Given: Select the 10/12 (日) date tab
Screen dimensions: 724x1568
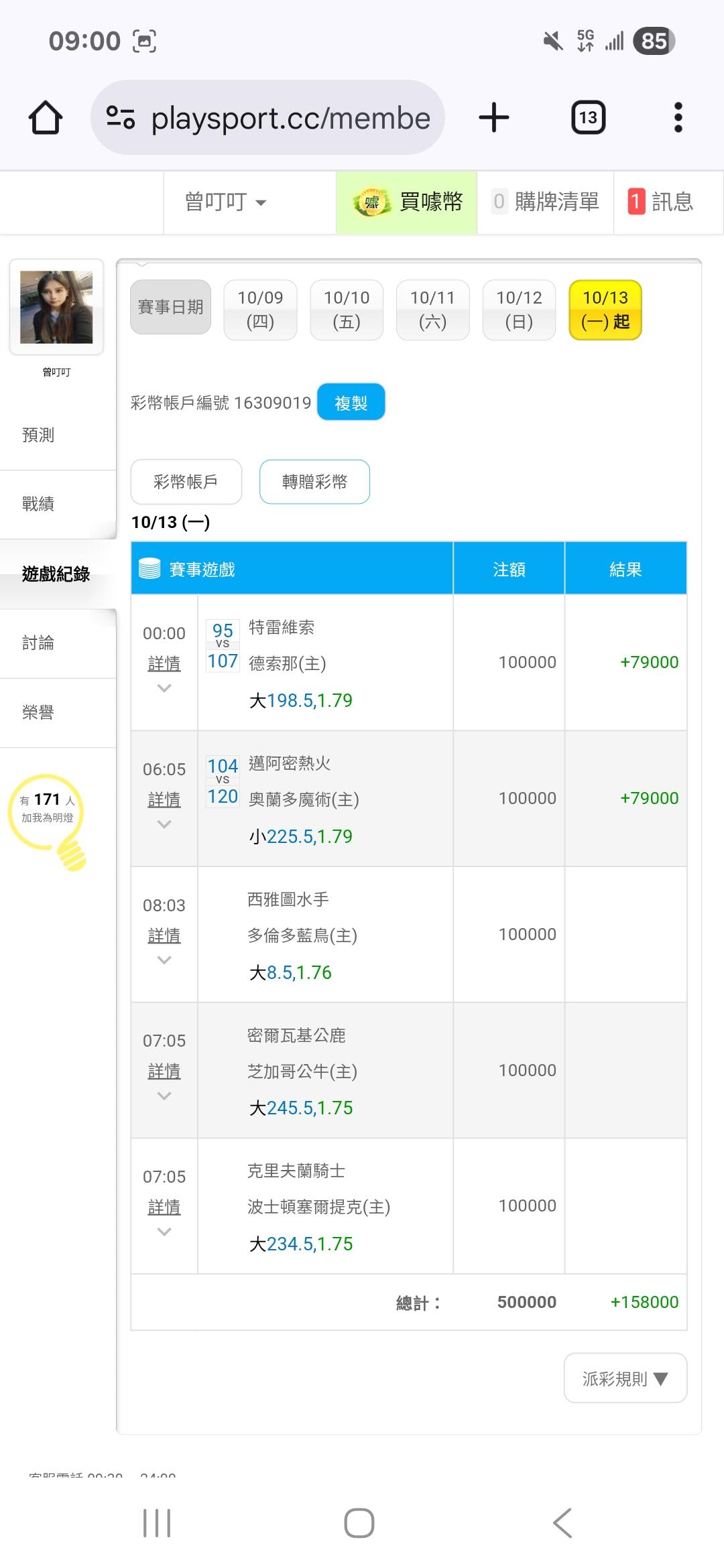Looking at the screenshot, I should [x=519, y=310].
